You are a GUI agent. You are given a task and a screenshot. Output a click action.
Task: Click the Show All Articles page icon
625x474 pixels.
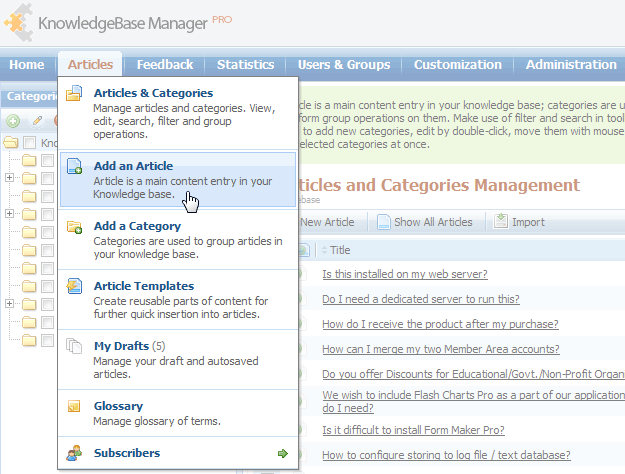pos(383,222)
